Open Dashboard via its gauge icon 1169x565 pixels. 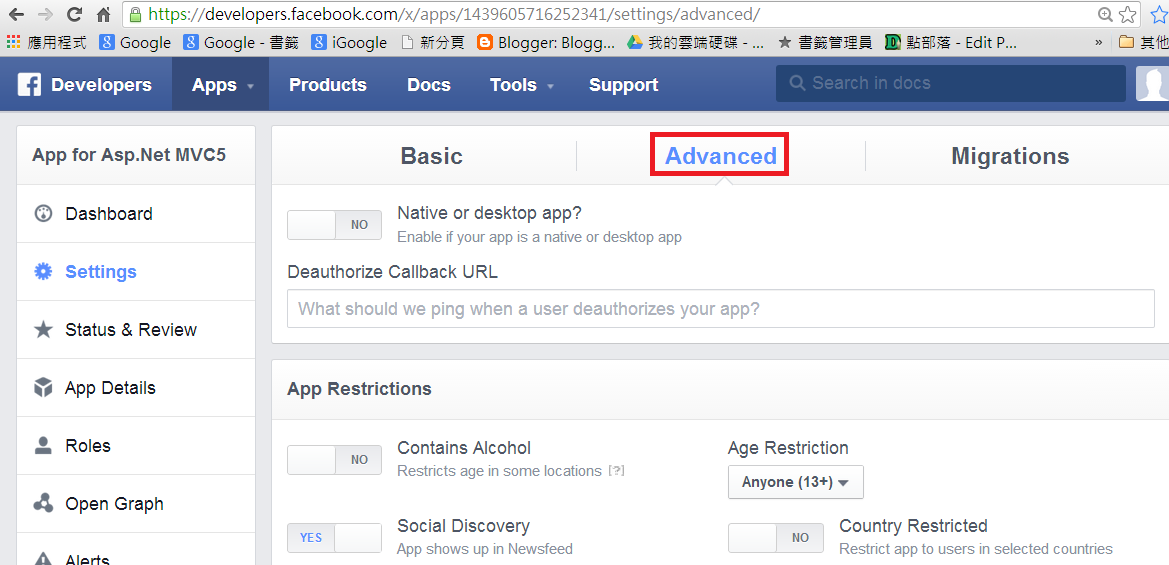coord(43,214)
